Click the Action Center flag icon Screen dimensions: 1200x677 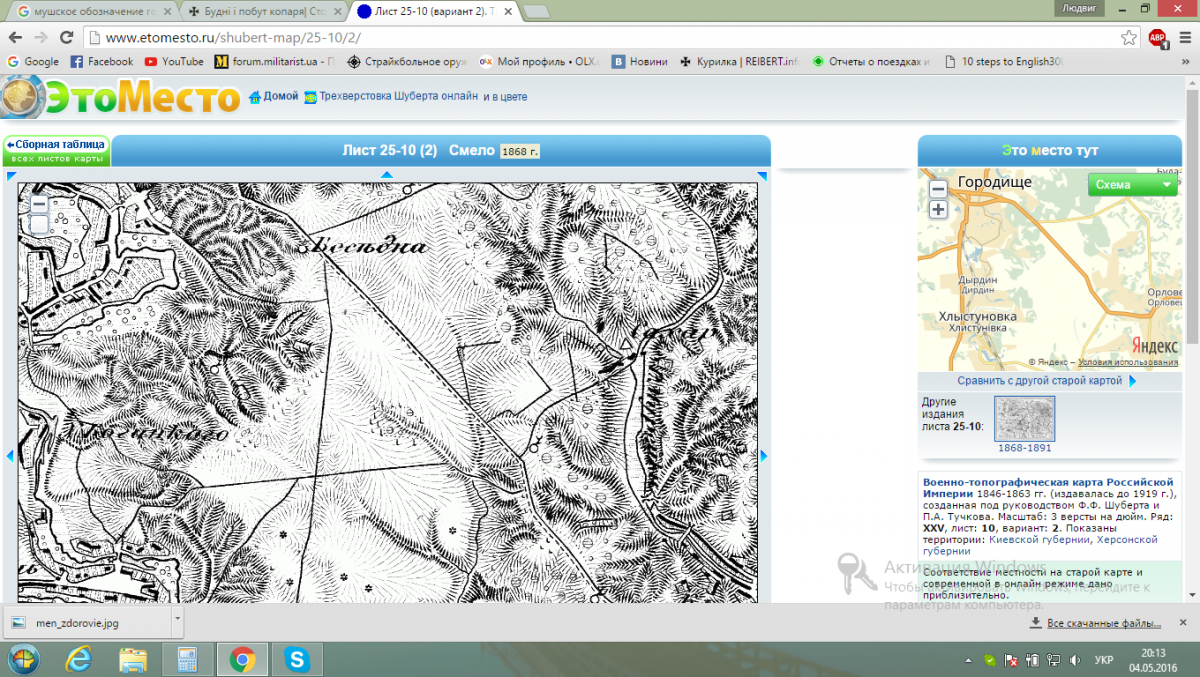click(x=1012, y=660)
